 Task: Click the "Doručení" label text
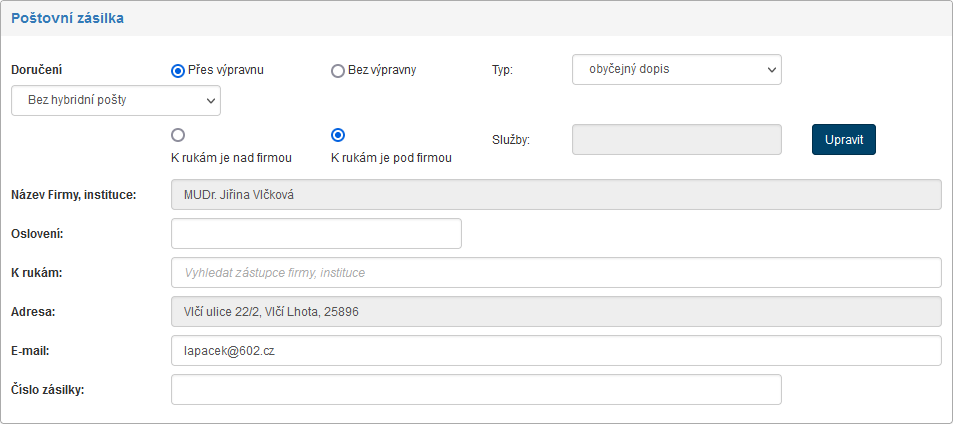(x=37, y=70)
